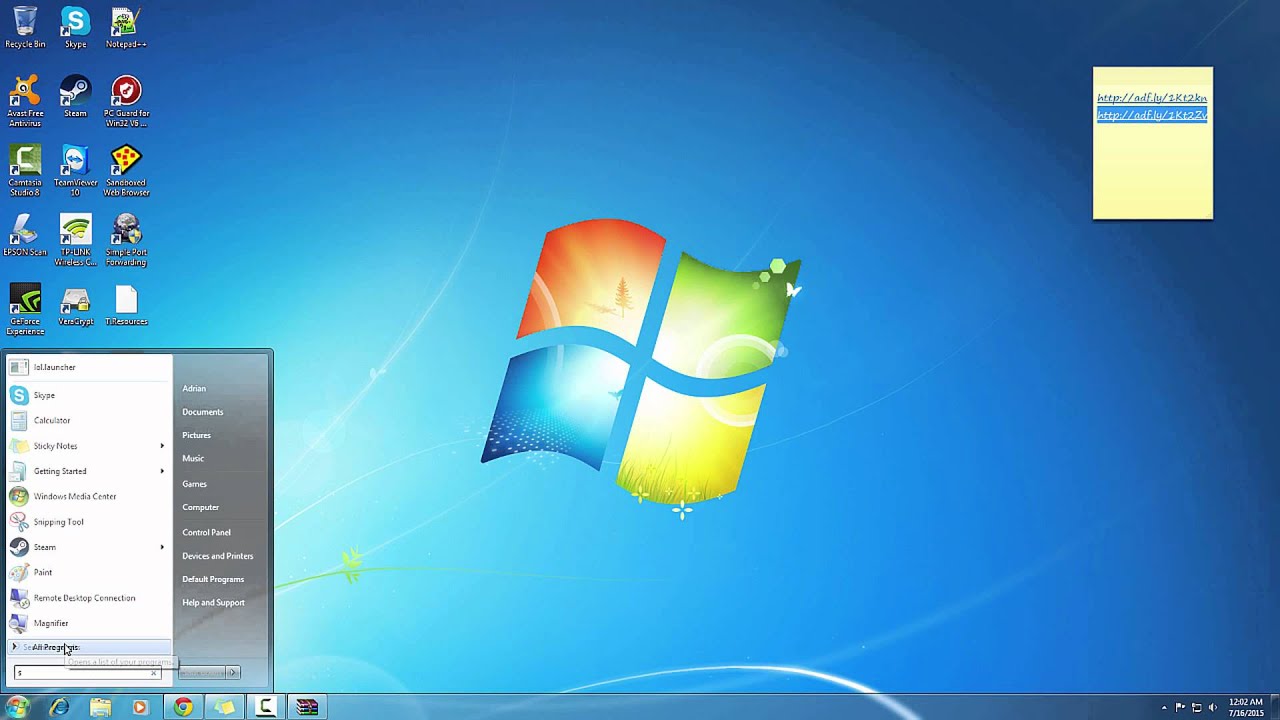Screen dimensions: 1280x720
Task: Select the Steam desktop shortcut
Action: pyautogui.click(x=75, y=96)
